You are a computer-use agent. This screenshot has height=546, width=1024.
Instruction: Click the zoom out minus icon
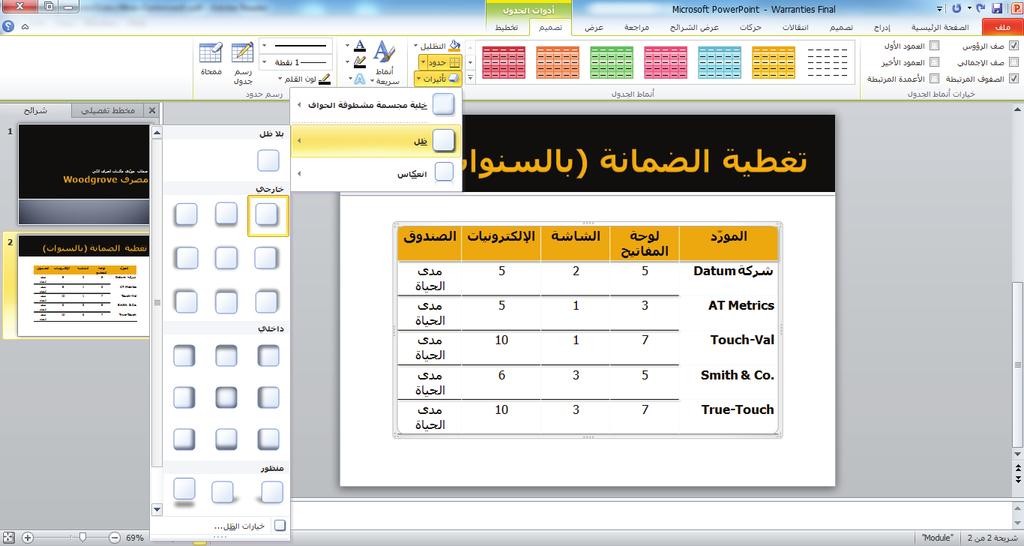coord(114,538)
